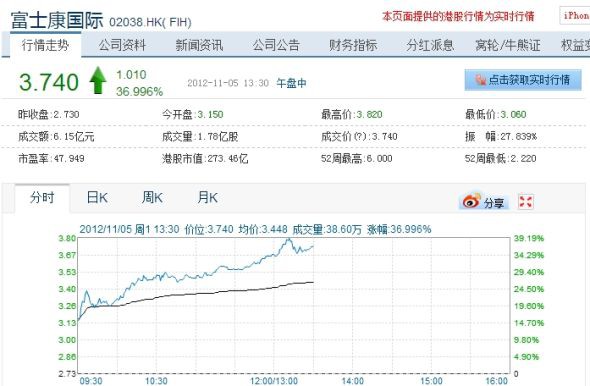Select the 财务指标 tab
The image size is (590, 386).
(x=353, y=46)
